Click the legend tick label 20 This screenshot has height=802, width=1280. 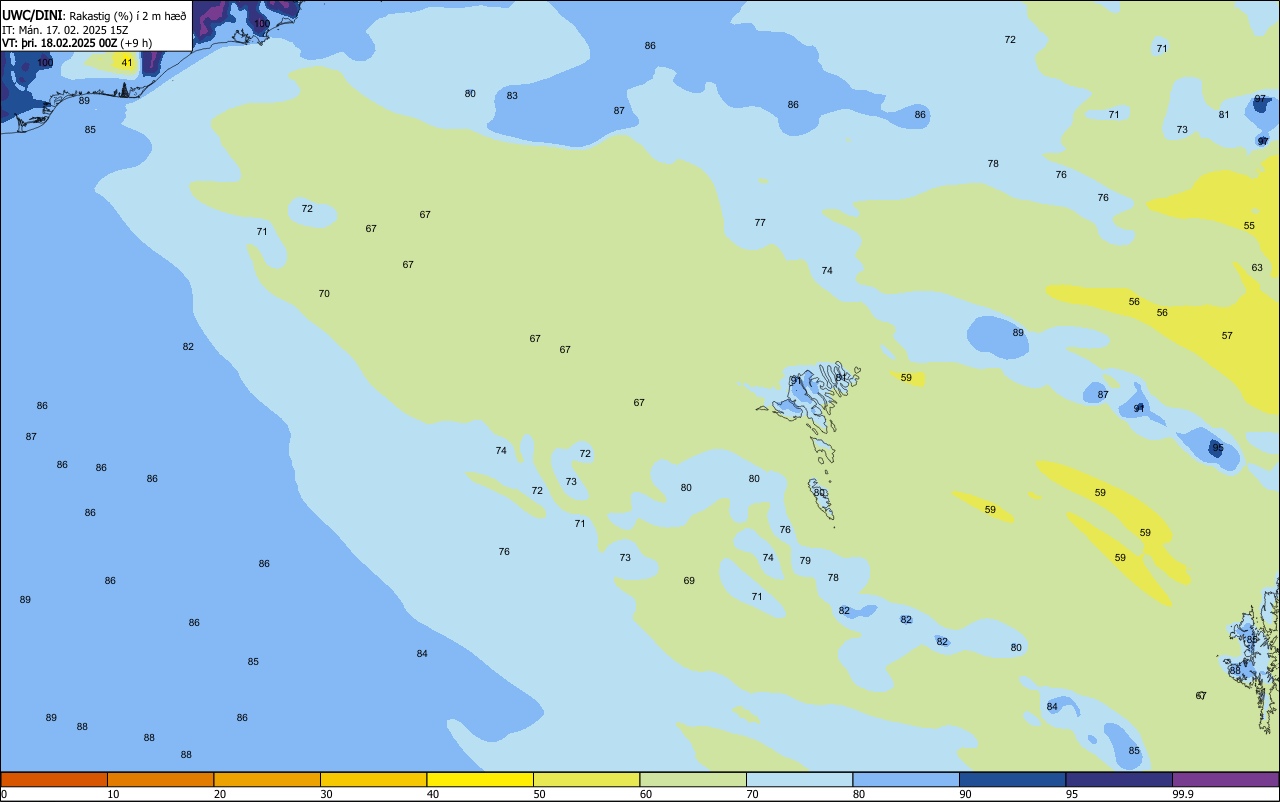(x=220, y=794)
